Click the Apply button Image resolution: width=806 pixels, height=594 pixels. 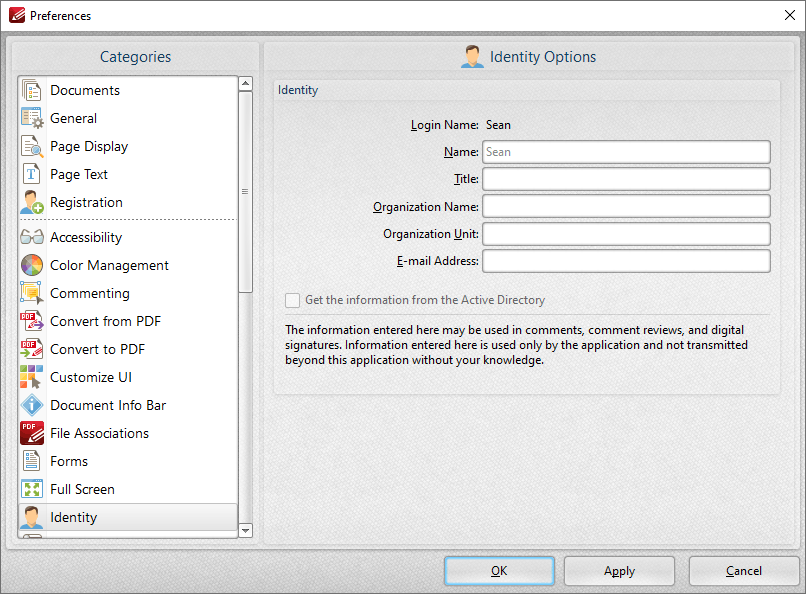tap(619, 571)
